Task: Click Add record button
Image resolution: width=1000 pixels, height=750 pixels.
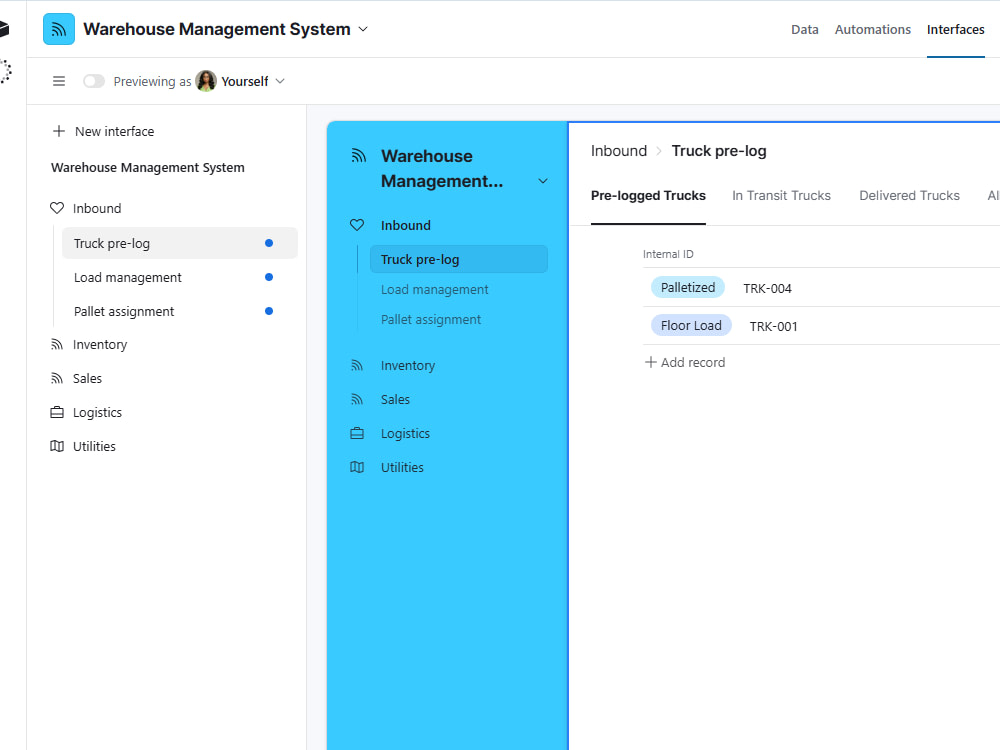Action: [685, 362]
